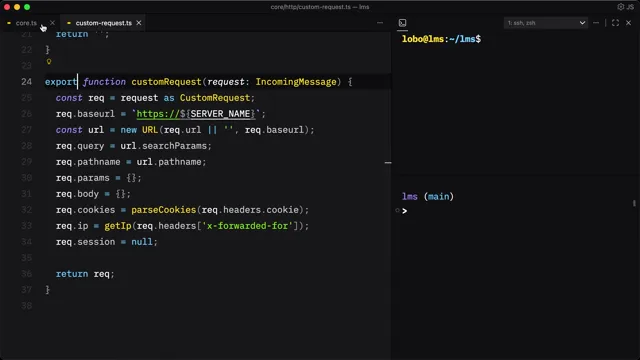Viewport: 640px width, 360px height.
Task: Click the IncomingMessage type annotation
Action: 296,82
